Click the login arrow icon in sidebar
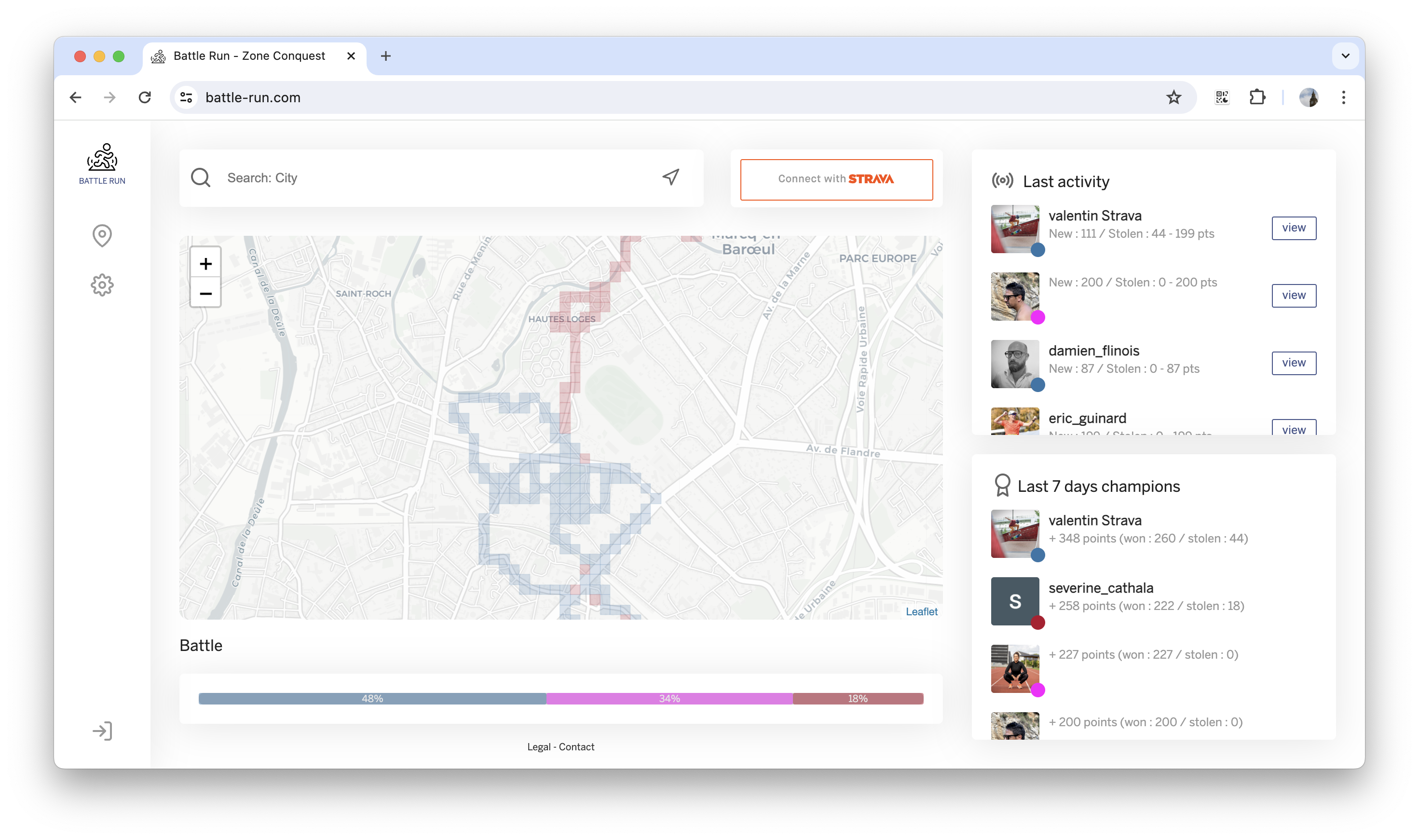Screen dimensions: 1419x840 click(x=102, y=731)
